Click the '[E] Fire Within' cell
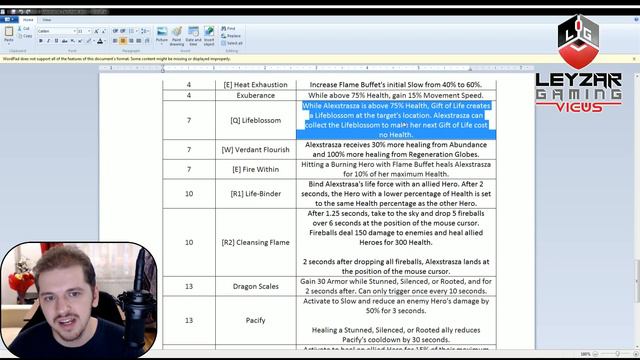This screenshot has width=640, height=360. [256, 169]
